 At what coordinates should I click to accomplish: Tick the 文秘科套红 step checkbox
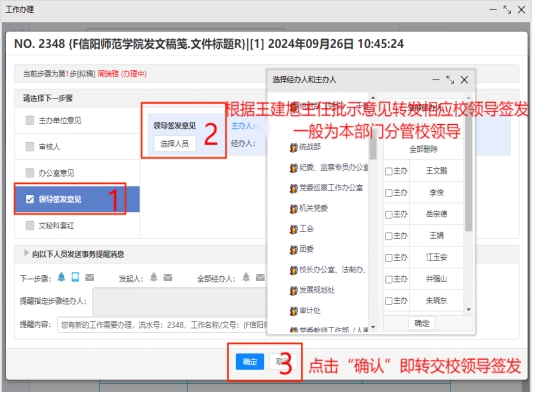pos(30,225)
